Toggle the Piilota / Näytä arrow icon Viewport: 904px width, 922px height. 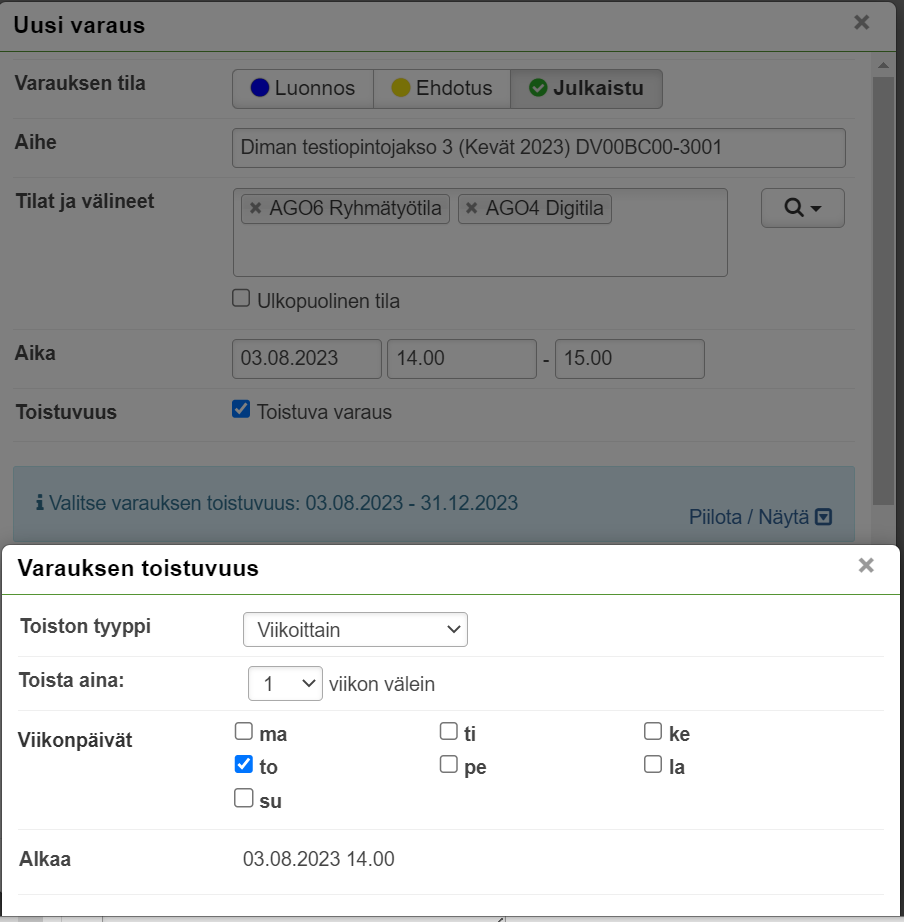[823, 517]
